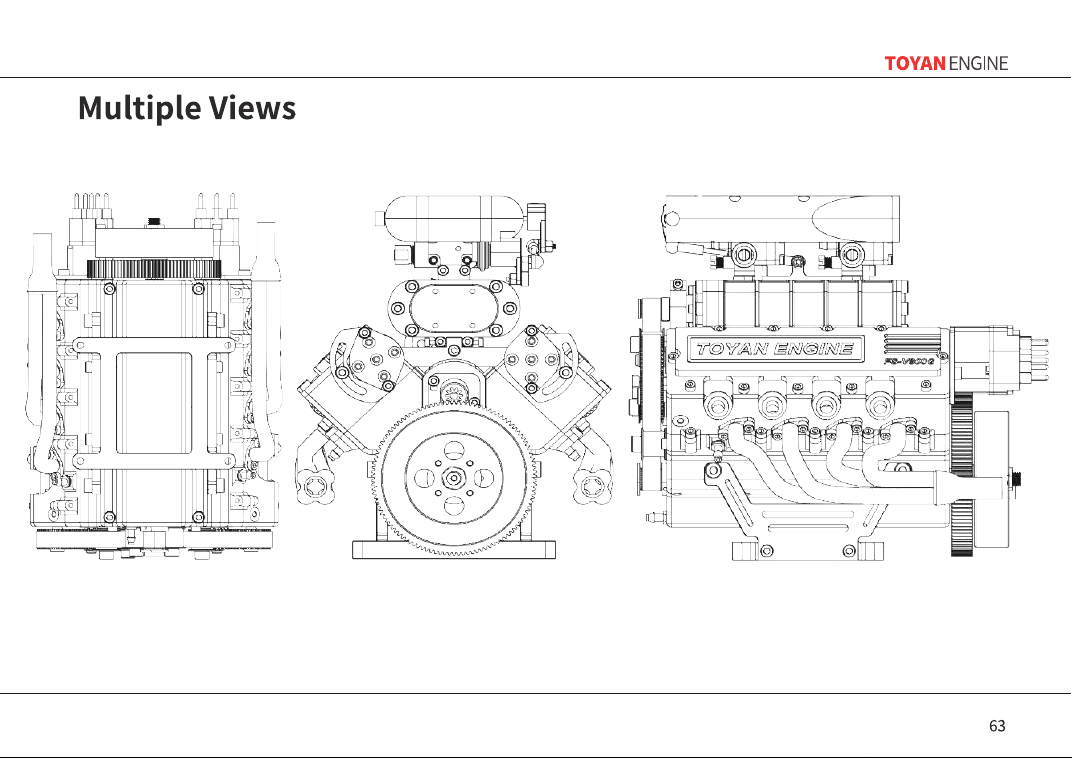
Task: Click the TOYAN ENGINE logo in header
Action: [x=946, y=64]
